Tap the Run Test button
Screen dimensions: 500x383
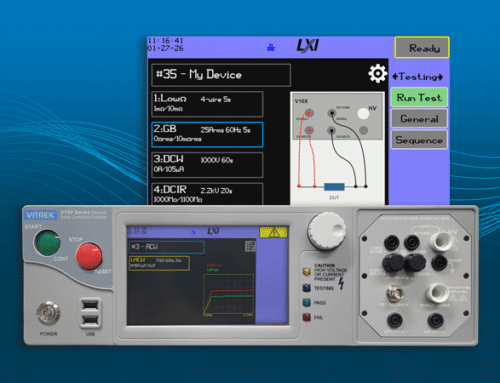pyautogui.click(x=419, y=97)
